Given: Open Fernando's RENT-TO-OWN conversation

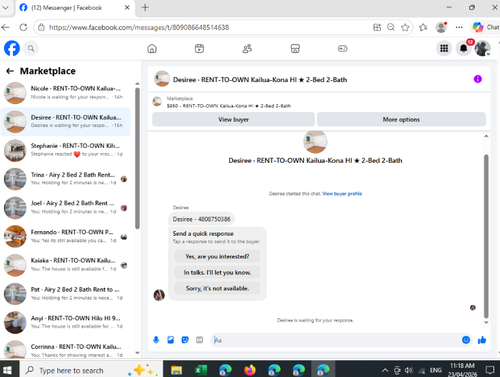Looking at the screenshot, I should tap(66, 236).
